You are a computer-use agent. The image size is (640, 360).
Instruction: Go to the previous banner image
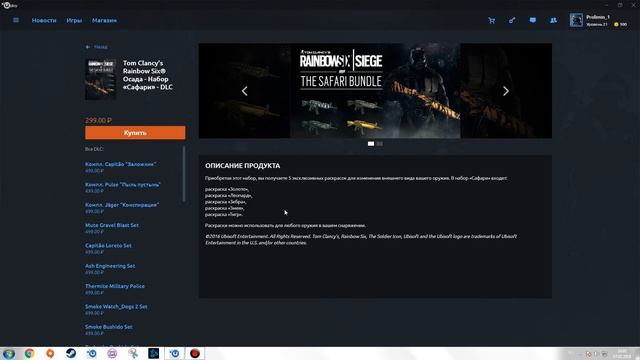(244, 91)
